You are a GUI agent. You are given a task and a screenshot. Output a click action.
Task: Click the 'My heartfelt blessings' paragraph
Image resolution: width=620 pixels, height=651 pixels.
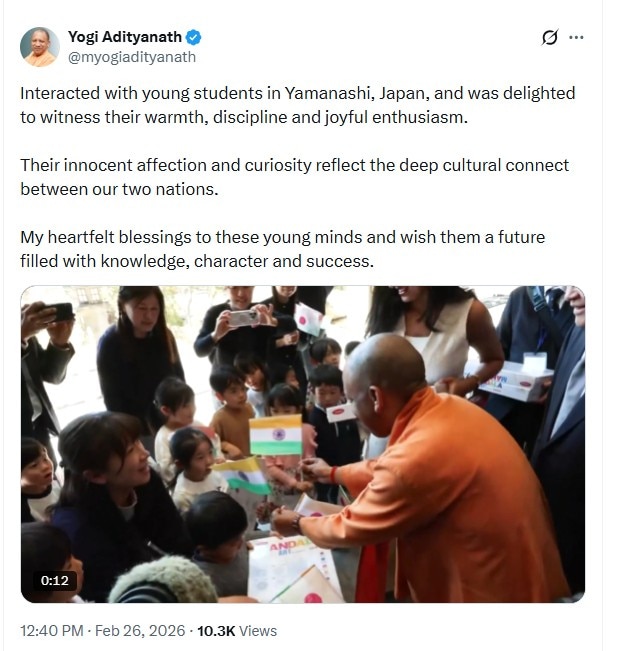[x=282, y=249]
